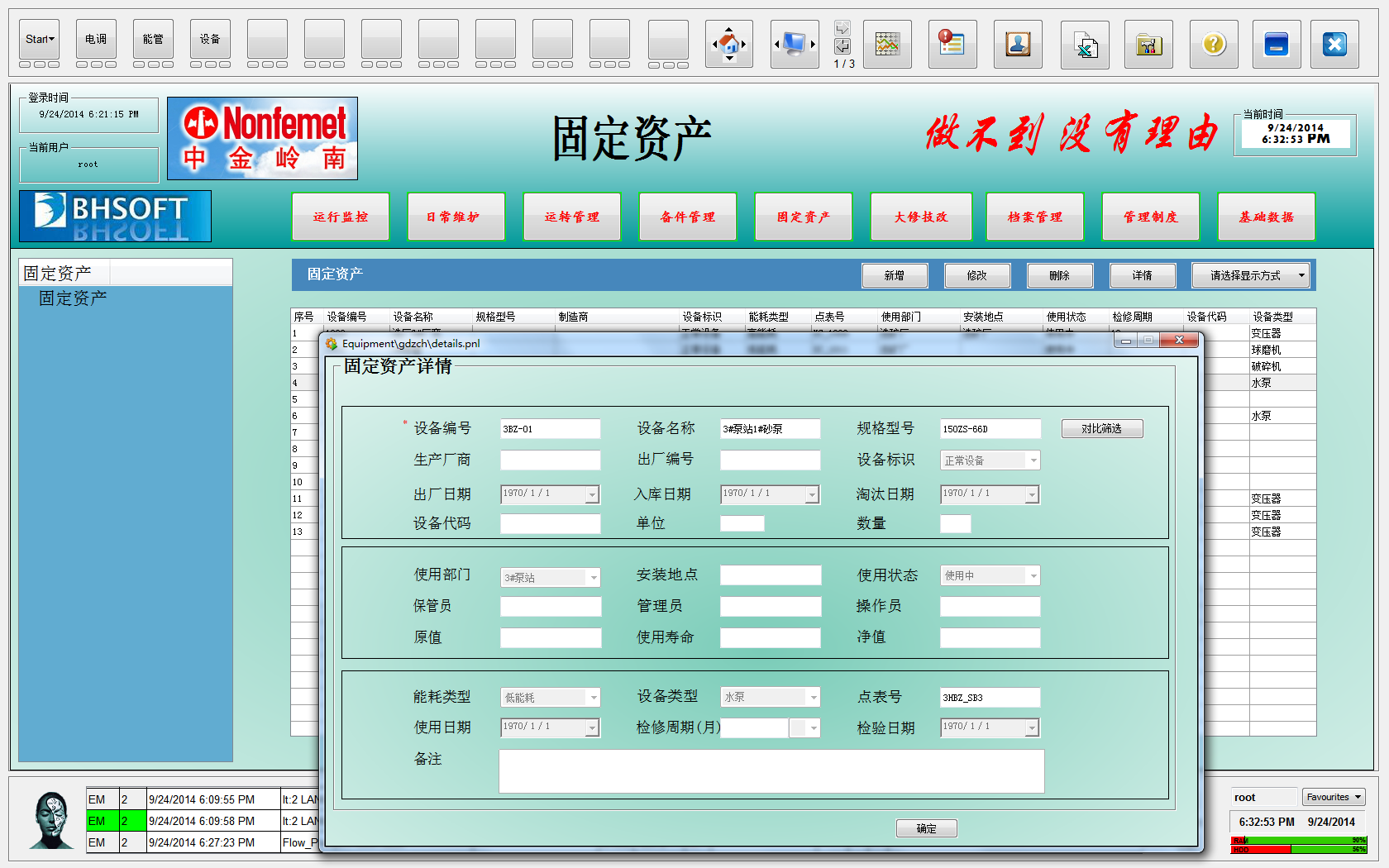Open the home navigation icon in toolbar
Viewport: 1389px width, 868px height.
(x=729, y=44)
